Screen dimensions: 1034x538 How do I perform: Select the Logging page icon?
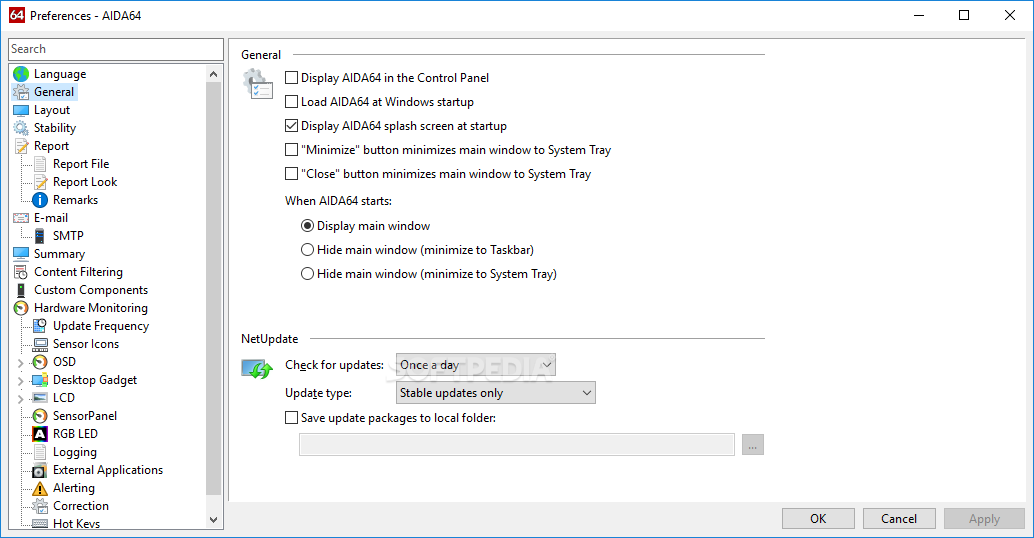[x=40, y=452]
